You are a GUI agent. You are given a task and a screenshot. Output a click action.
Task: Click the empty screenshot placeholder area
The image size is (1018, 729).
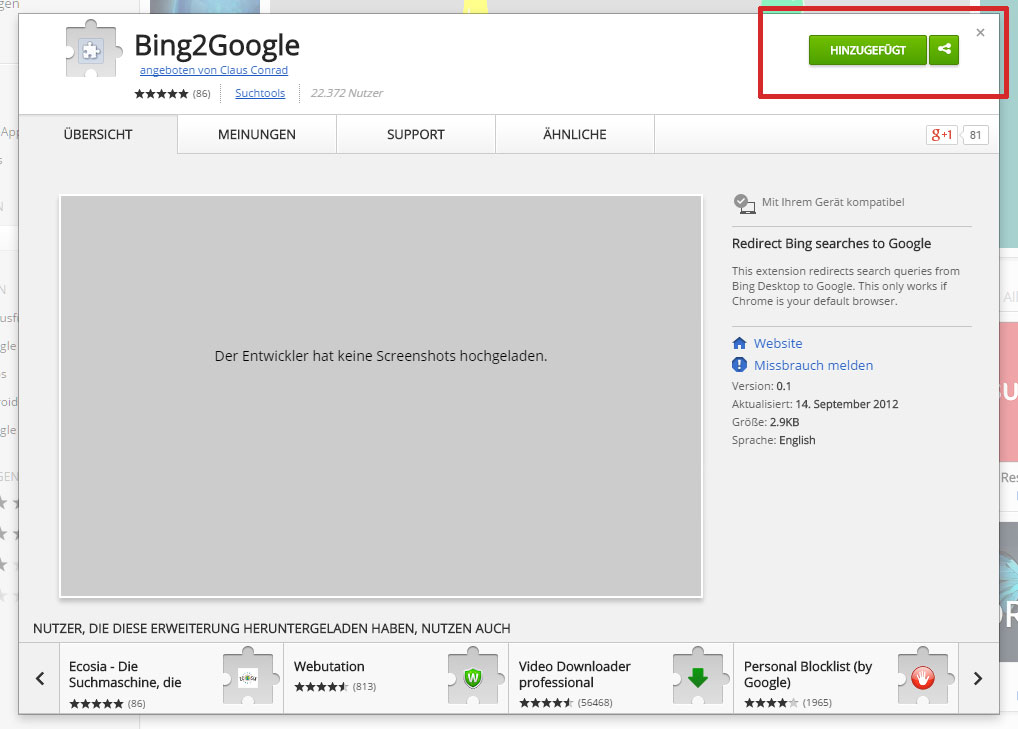(381, 396)
